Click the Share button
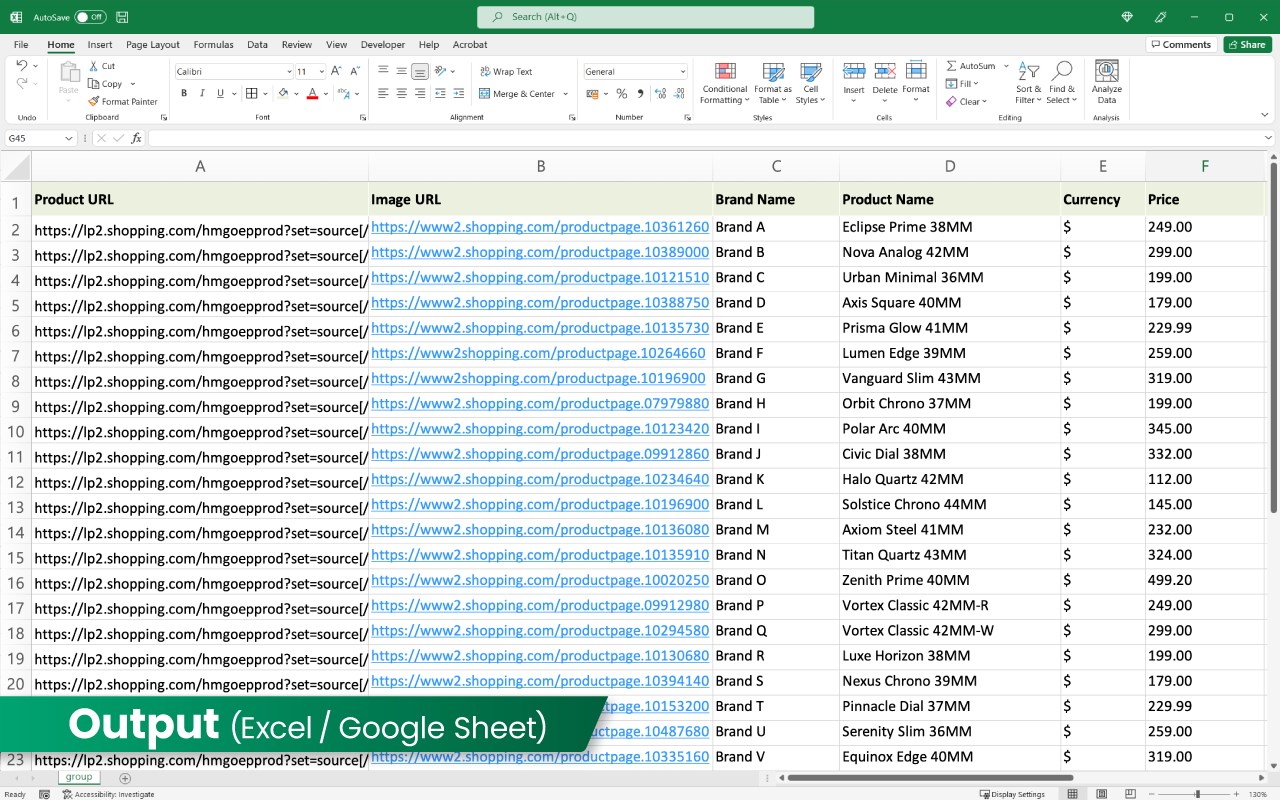 1246,45
